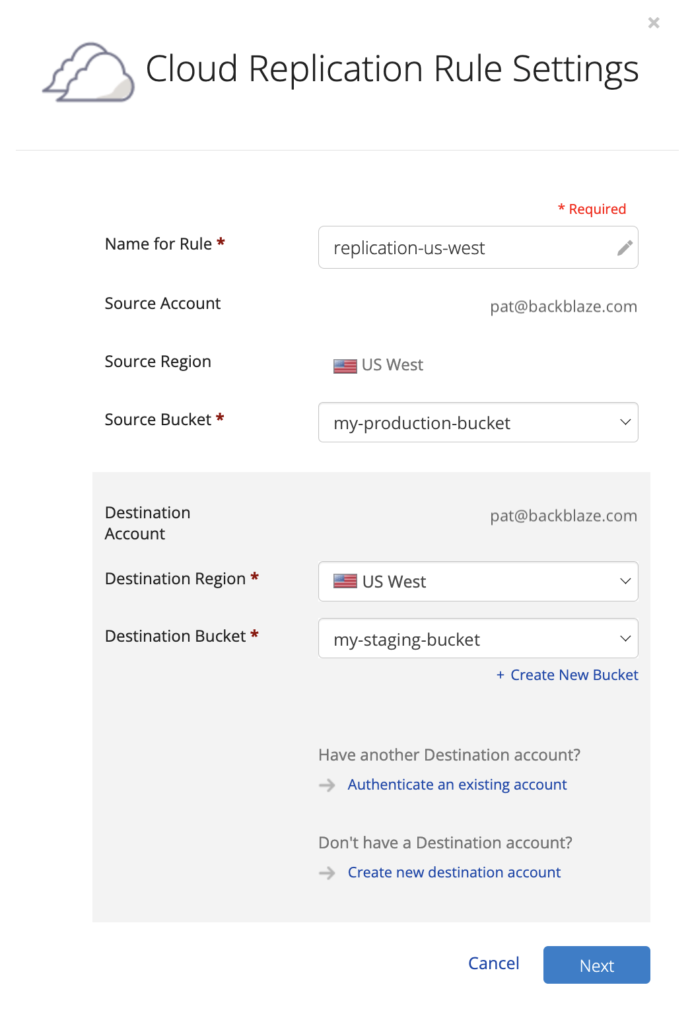Image resolution: width=692 pixels, height=1024 pixels.
Task: Open the Source Bucket dropdown
Action: point(478,423)
